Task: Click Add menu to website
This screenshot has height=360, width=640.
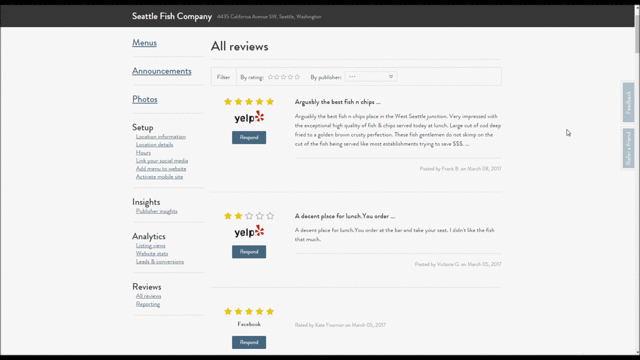Action: 161,169
